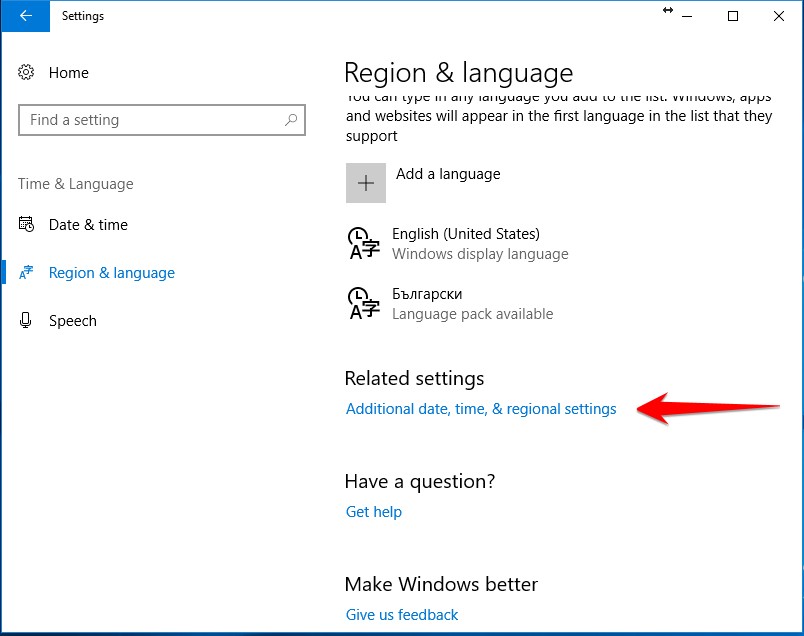804x636 pixels.
Task: Click the search magnifier icon
Action: tap(291, 120)
